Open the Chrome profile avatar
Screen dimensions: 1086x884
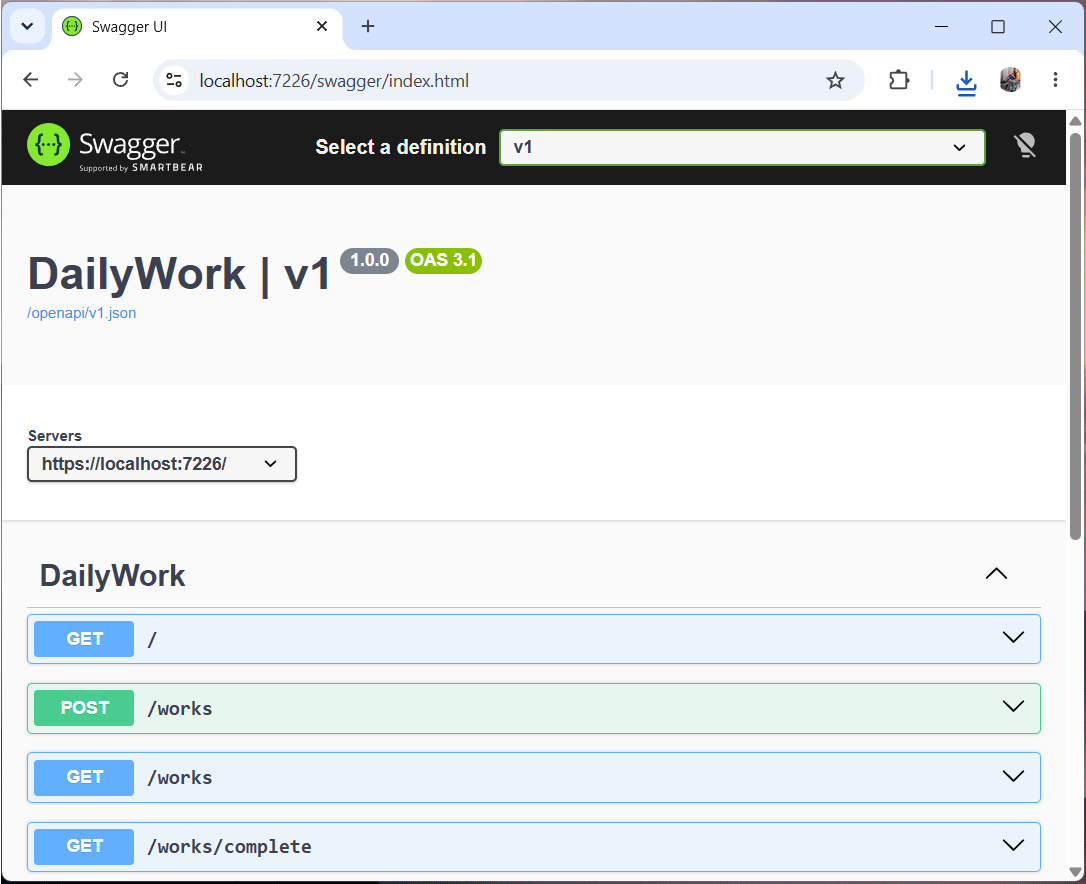(1011, 80)
